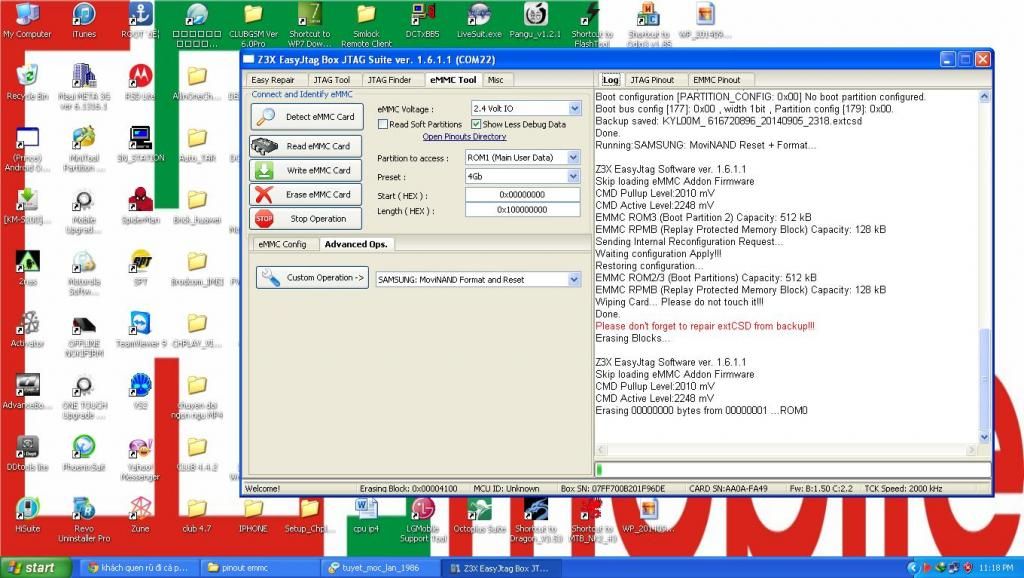Open the Yahoo Messenger desktop icon
The image size is (1024, 578).
tap(140, 458)
